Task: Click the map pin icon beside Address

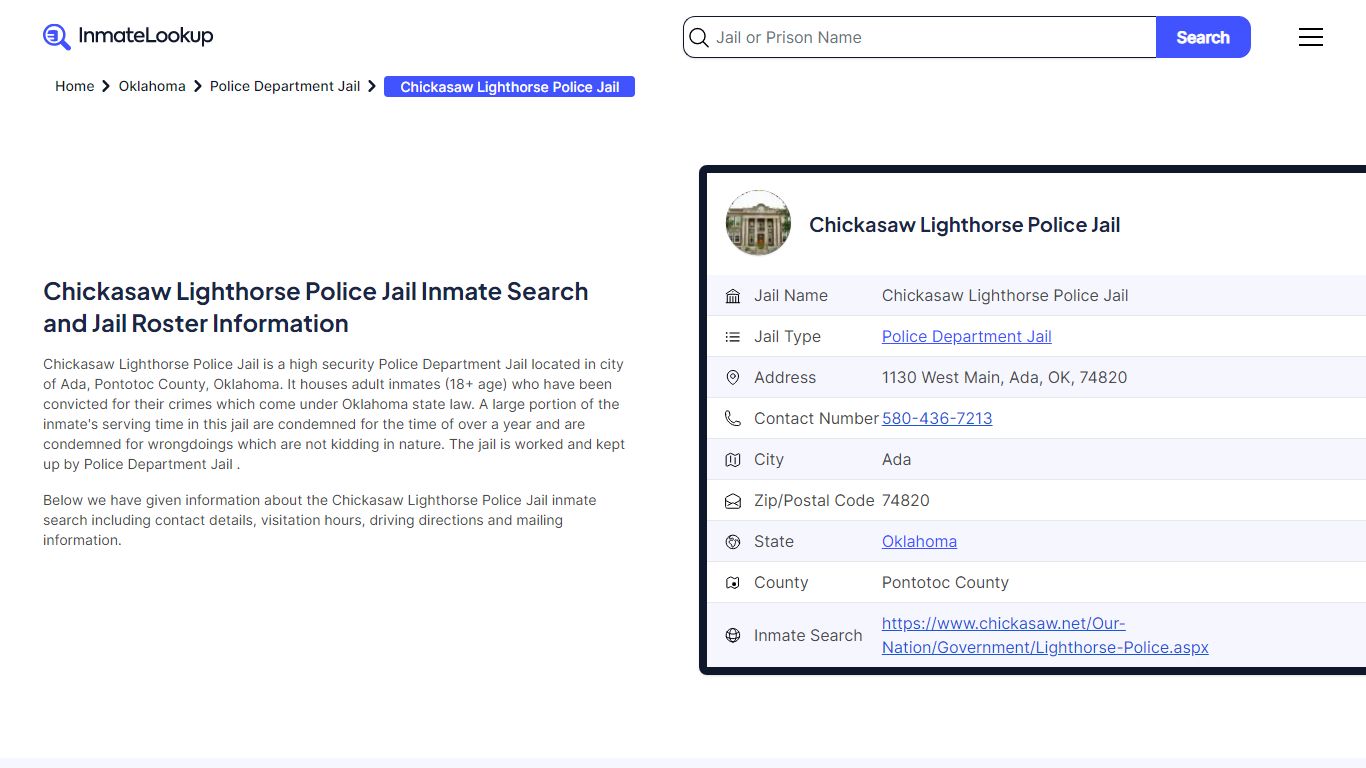Action: pos(733,378)
